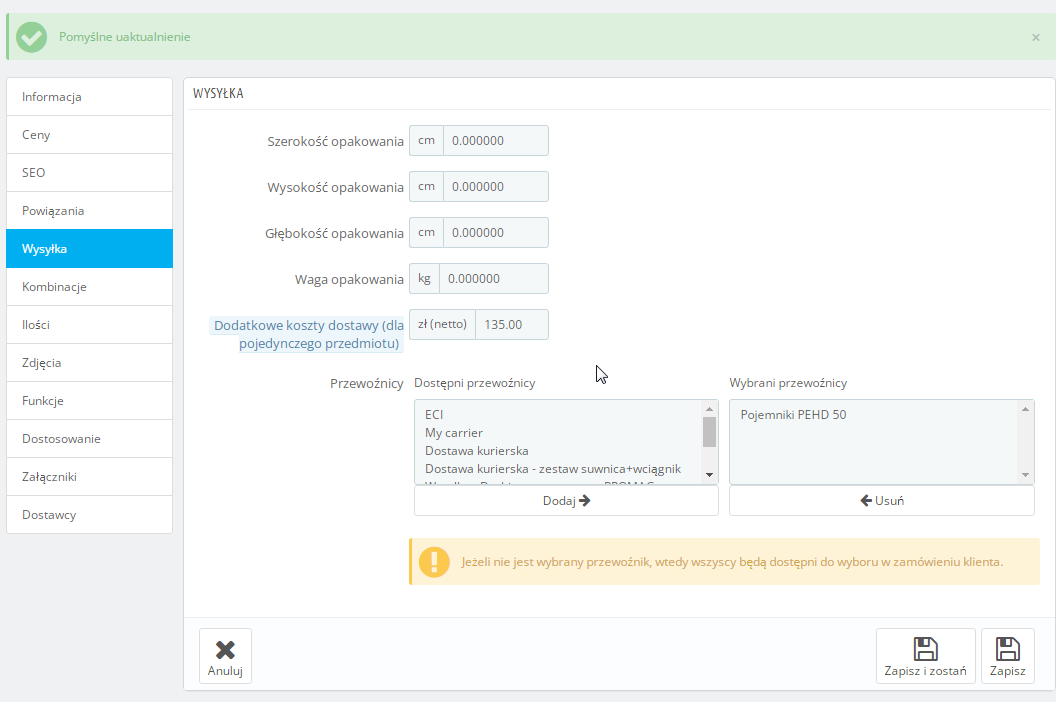Dismiss the success notification with the X
The height and width of the screenshot is (702, 1056).
1036,38
